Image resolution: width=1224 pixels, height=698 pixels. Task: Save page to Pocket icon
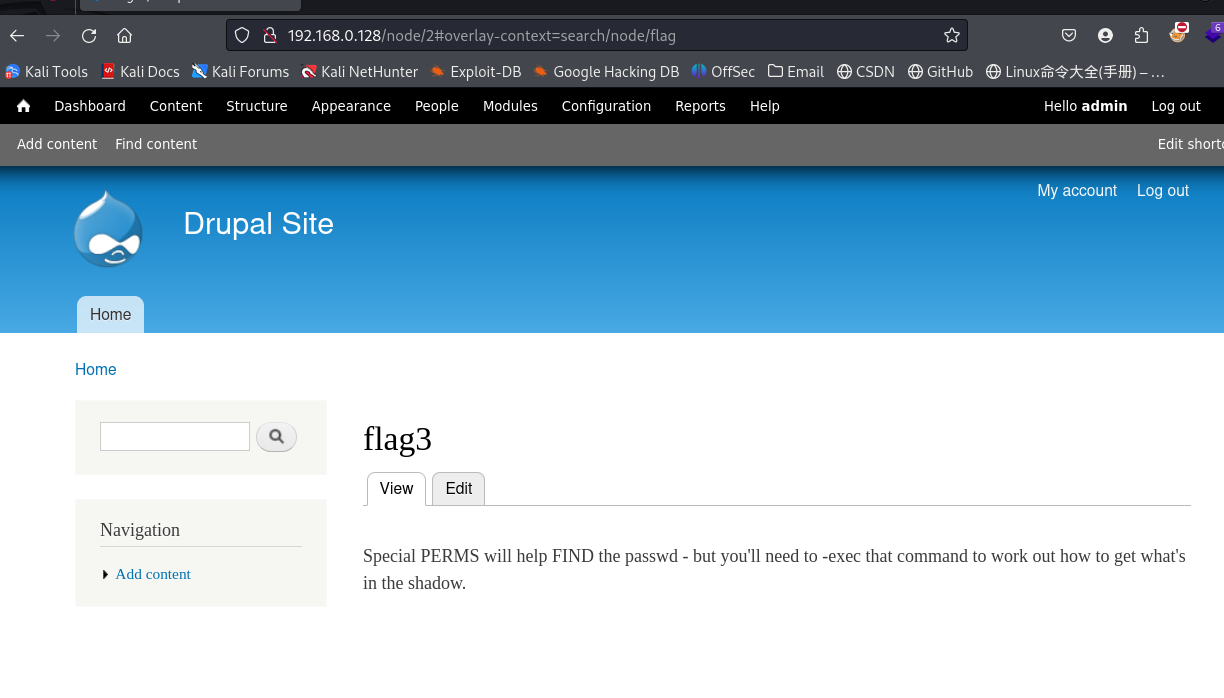1069,36
